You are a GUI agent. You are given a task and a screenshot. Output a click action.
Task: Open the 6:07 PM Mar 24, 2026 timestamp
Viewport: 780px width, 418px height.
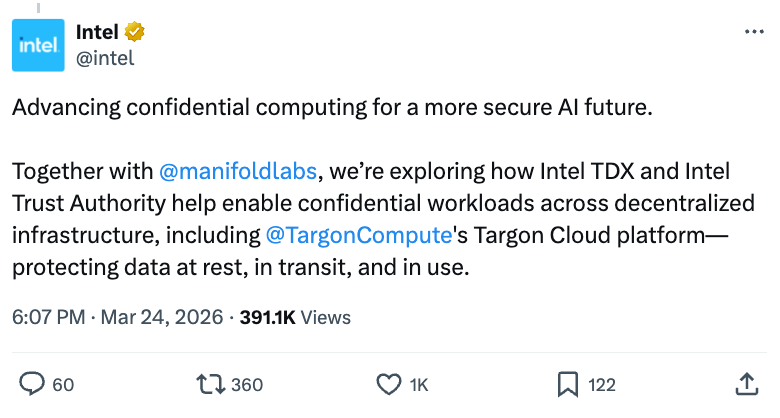tap(118, 317)
